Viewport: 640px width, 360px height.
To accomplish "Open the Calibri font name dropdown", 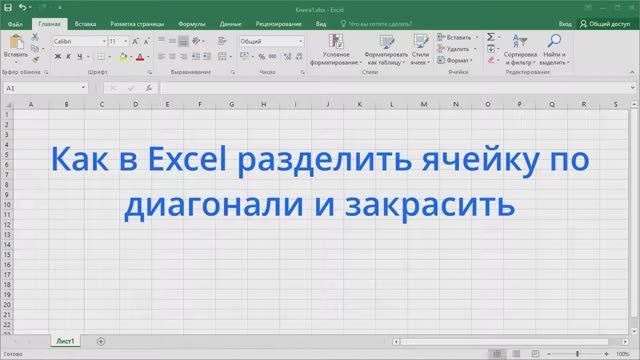I will (x=104, y=41).
